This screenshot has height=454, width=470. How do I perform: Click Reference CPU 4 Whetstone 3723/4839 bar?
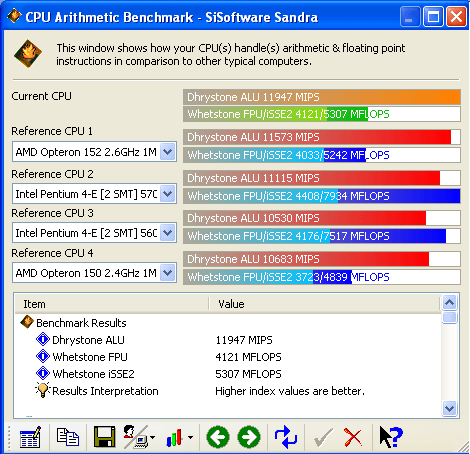pyautogui.click(x=322, y=277)
